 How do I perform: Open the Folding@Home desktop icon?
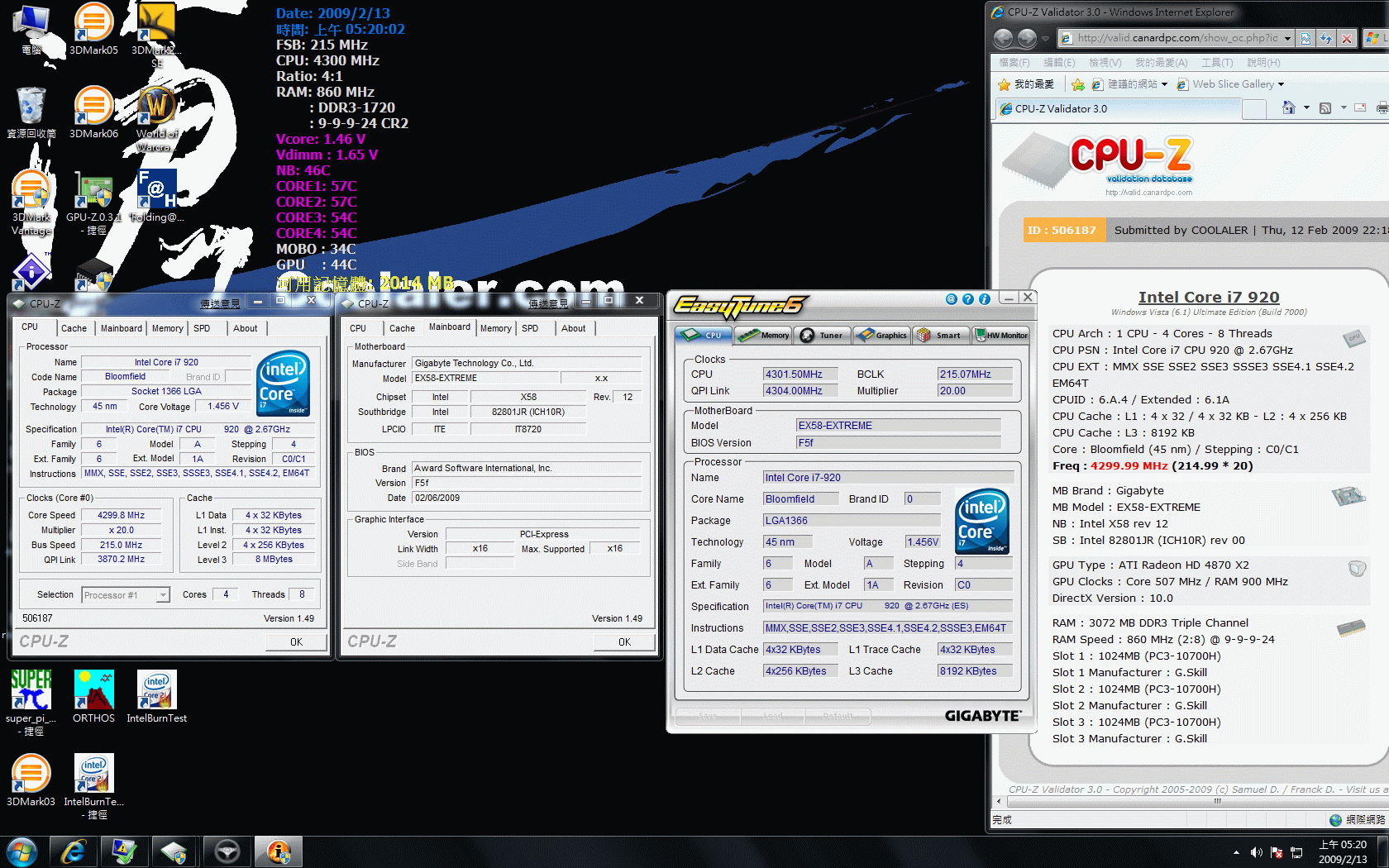tap(156, 196)
